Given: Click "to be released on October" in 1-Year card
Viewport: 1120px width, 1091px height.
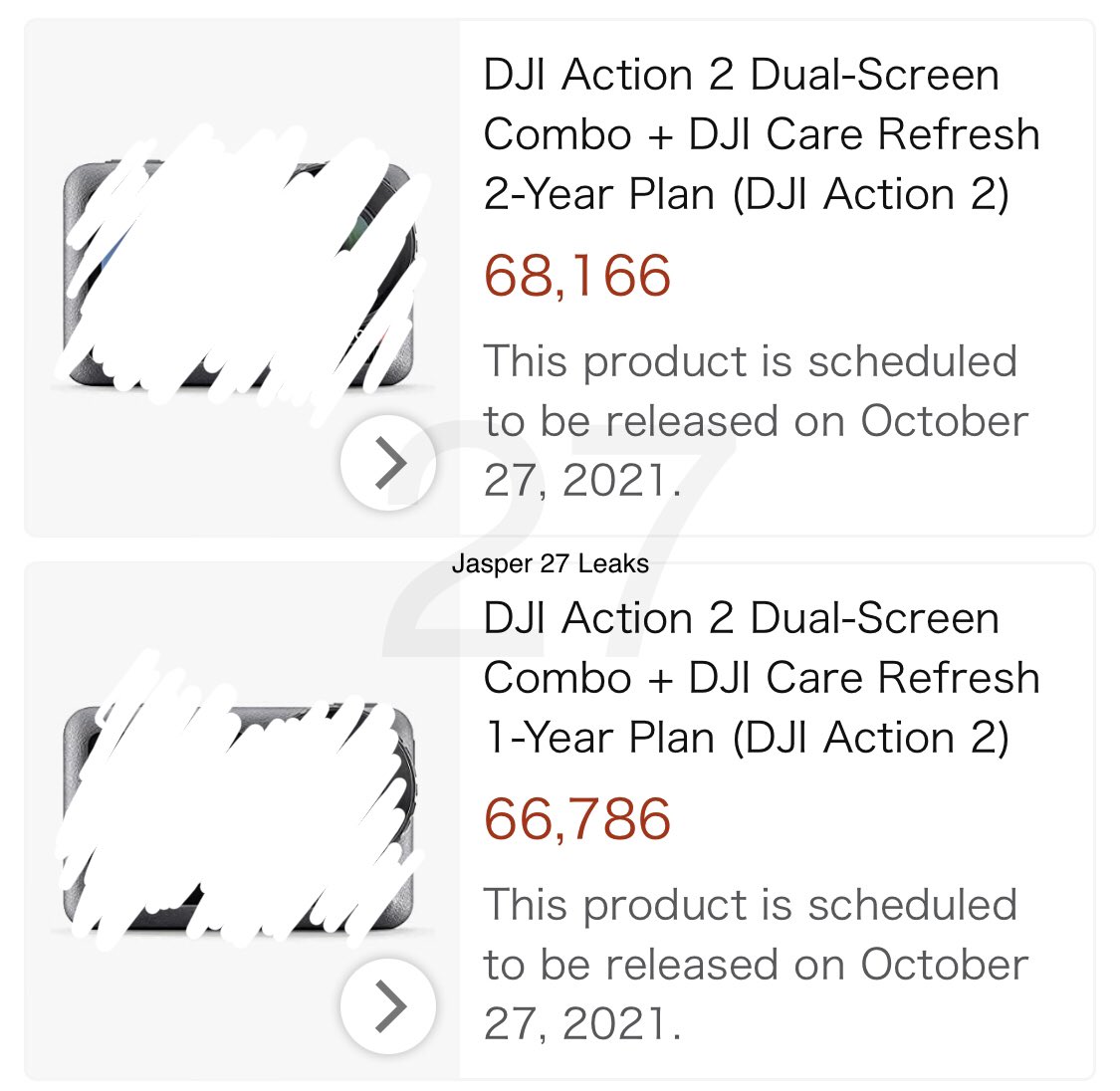Looking at the screenshot, I should click(x=755, y=965).
